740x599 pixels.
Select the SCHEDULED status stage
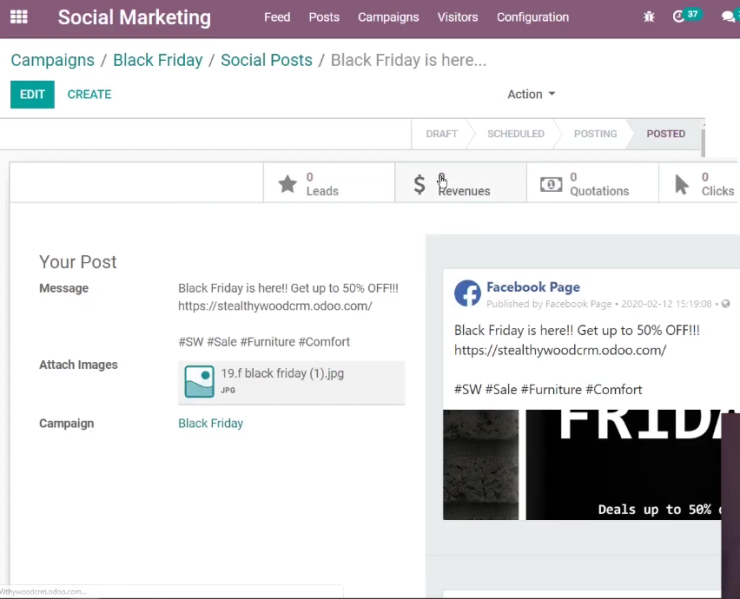(515, 134)
